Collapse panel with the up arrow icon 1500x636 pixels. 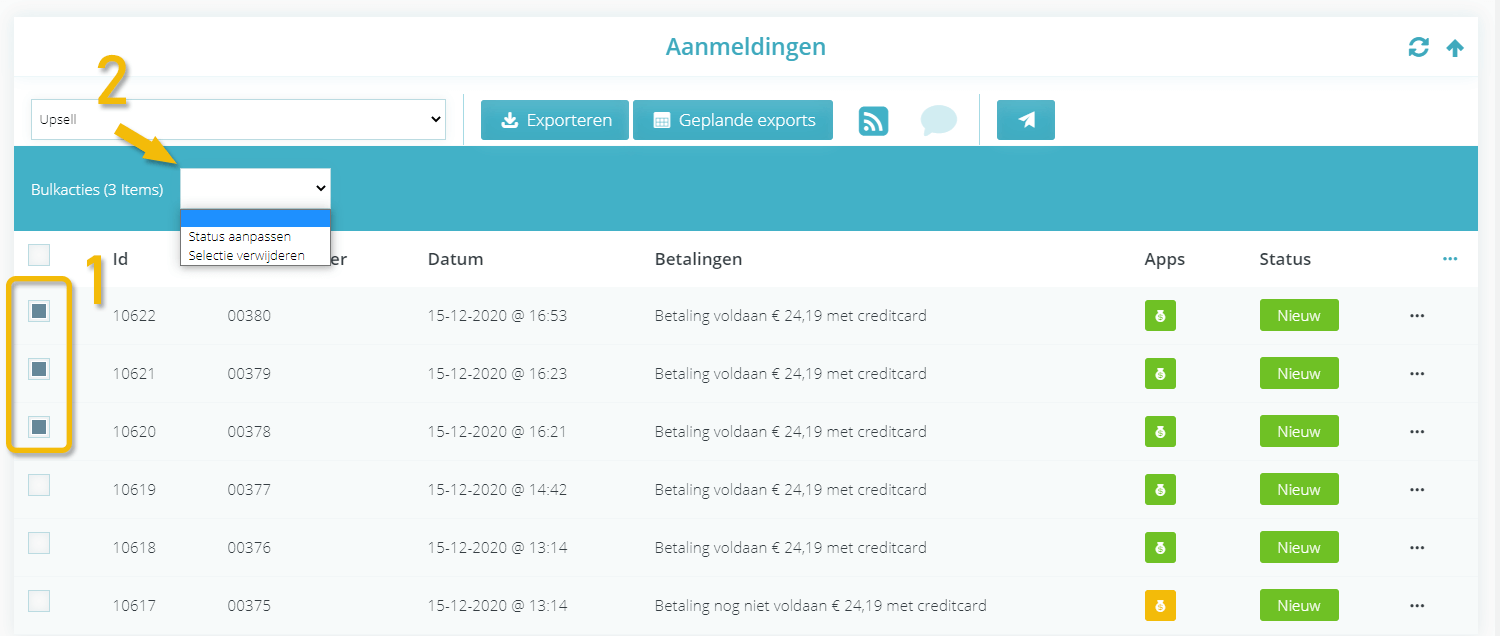tap(1455, 47)
